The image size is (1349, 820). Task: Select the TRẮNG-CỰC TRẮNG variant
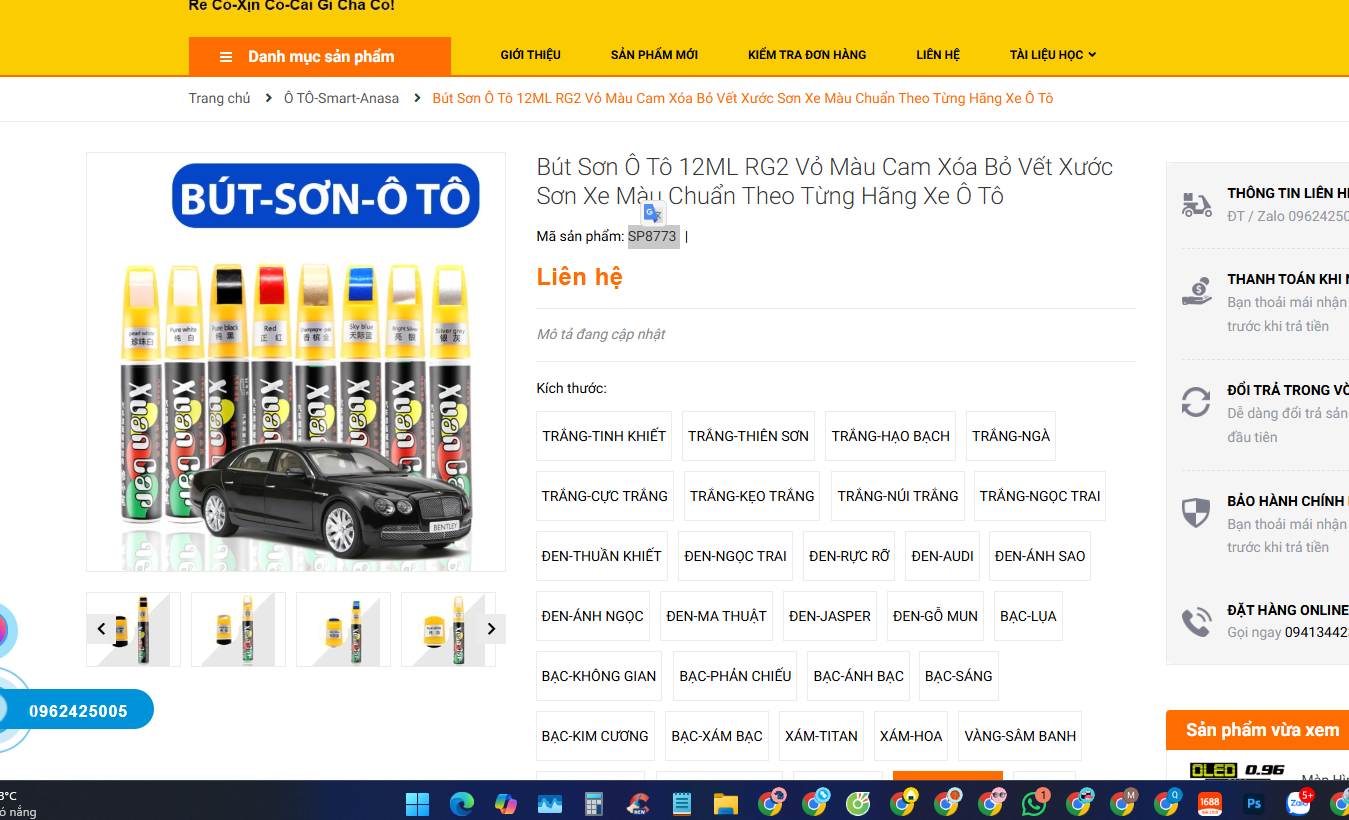(x=605, y=496)
